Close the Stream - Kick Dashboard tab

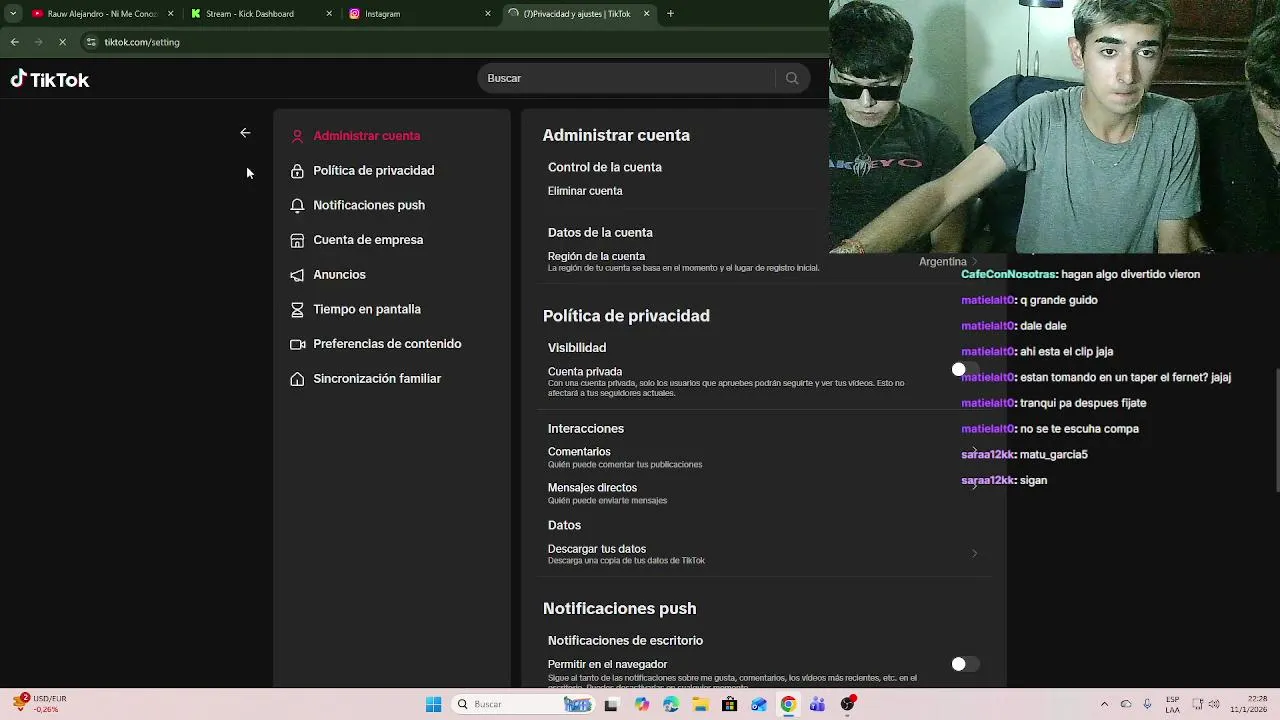[x=329, y=14]
